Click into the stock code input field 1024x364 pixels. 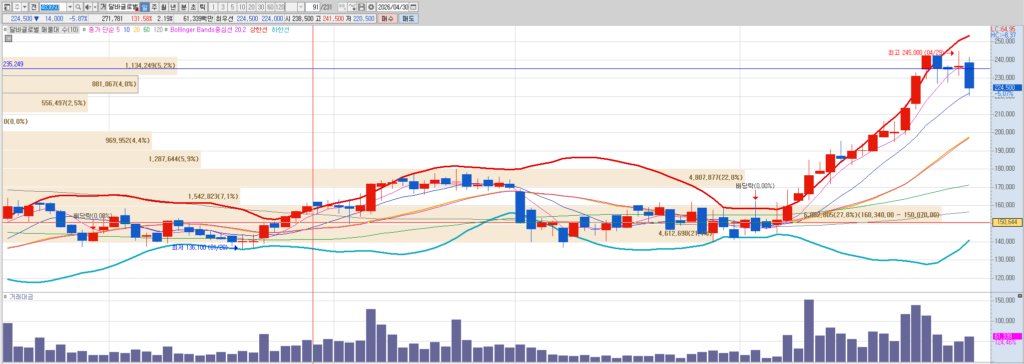pyautogui.click(x=52, y=7)
